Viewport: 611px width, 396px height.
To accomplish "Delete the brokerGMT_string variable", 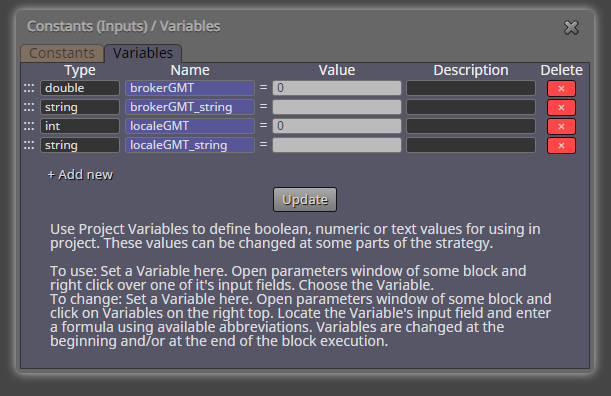I will pos(561,107).
